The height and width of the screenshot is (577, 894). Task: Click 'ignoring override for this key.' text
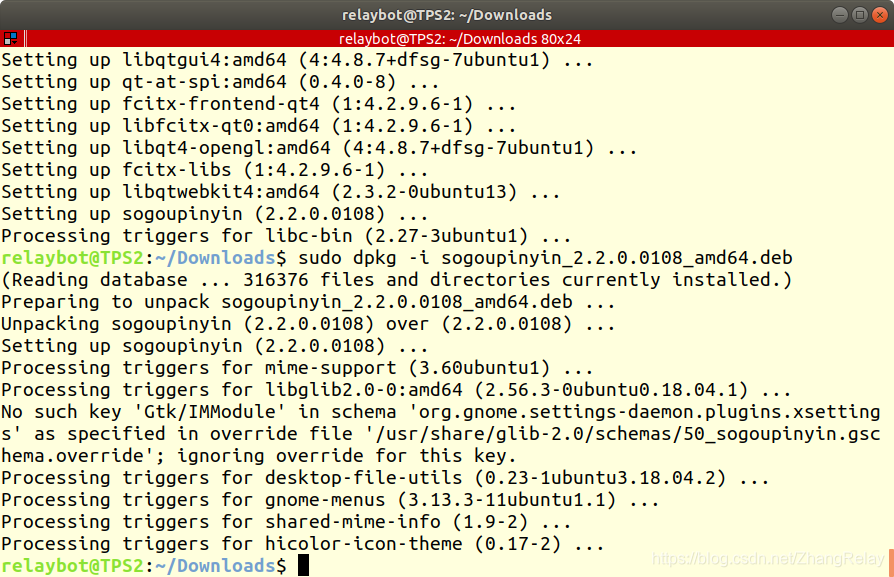347,456
